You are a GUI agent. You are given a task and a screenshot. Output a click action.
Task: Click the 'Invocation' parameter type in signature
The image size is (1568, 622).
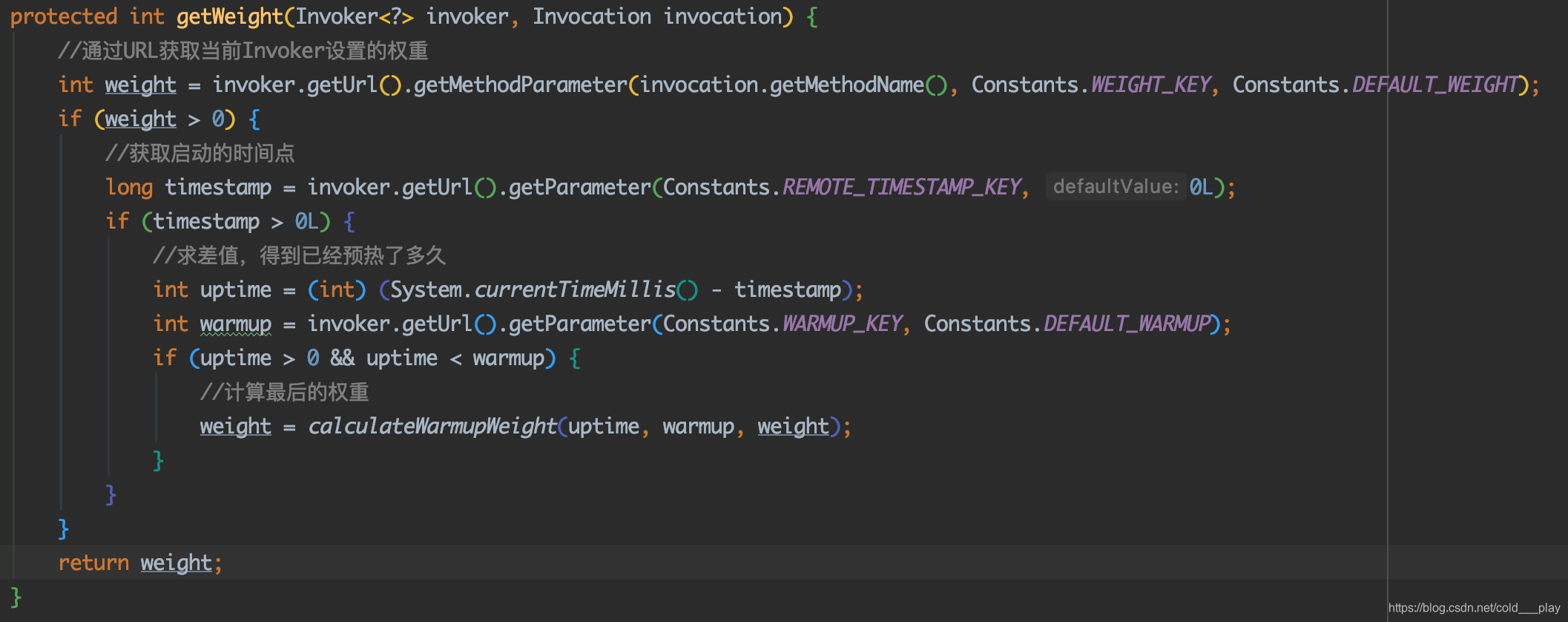[x=591, y=16]
